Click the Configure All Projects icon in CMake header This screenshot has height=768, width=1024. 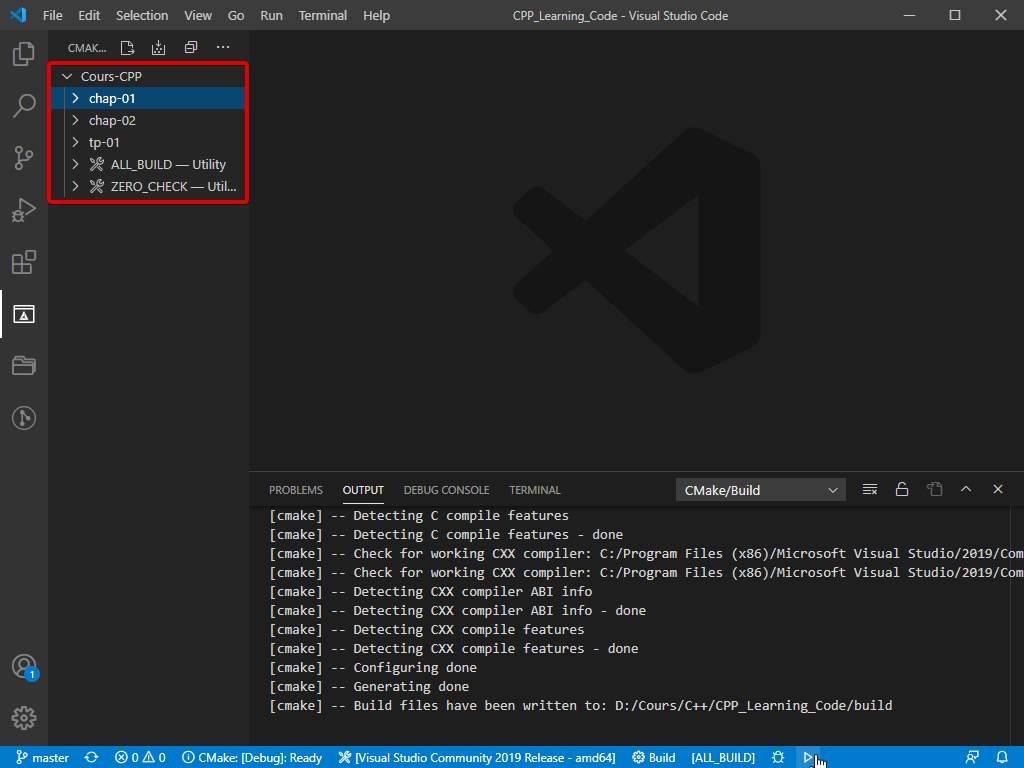(x=127, y=48)
